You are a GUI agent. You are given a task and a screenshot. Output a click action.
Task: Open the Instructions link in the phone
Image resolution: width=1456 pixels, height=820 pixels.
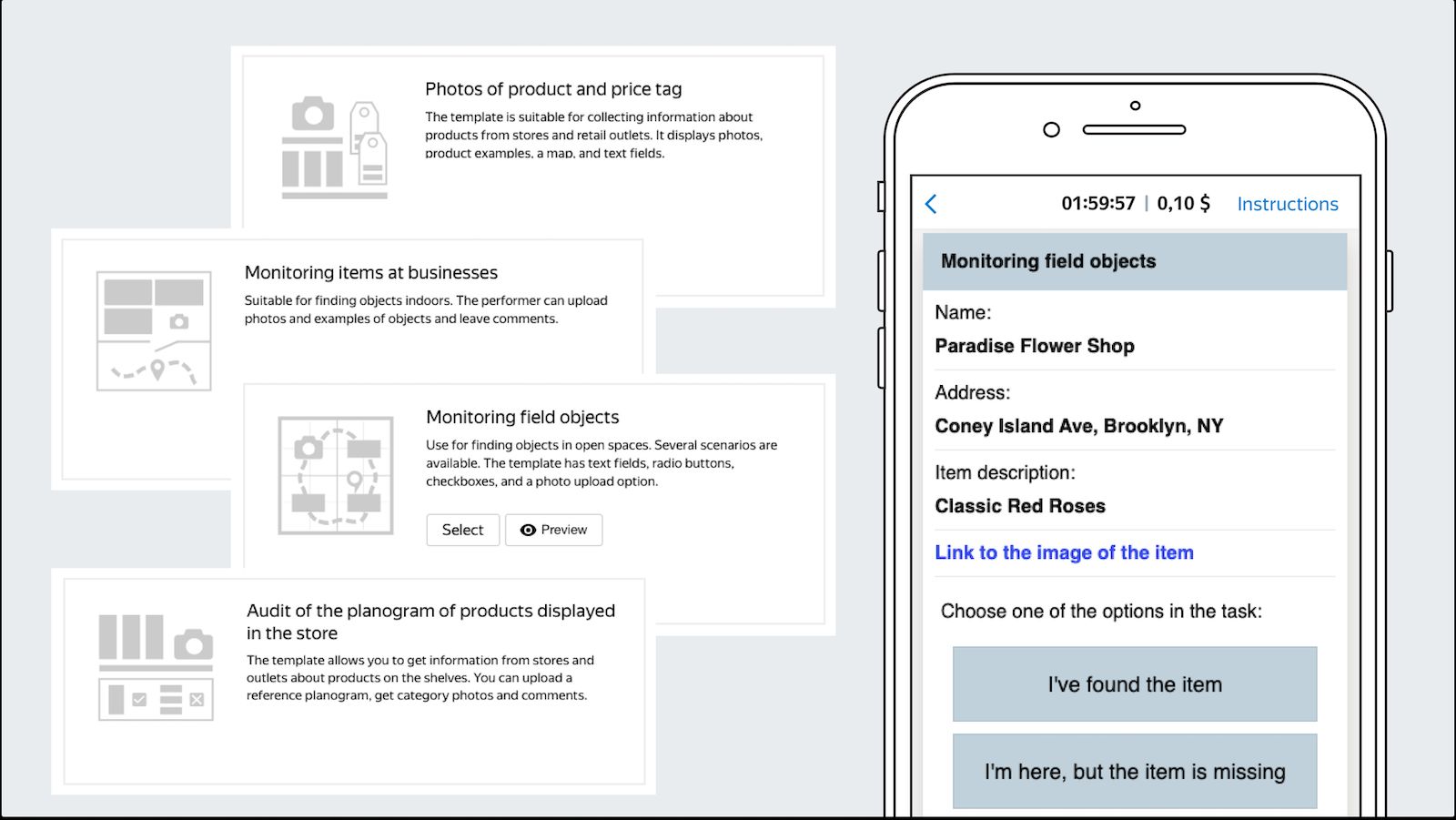1288,204
